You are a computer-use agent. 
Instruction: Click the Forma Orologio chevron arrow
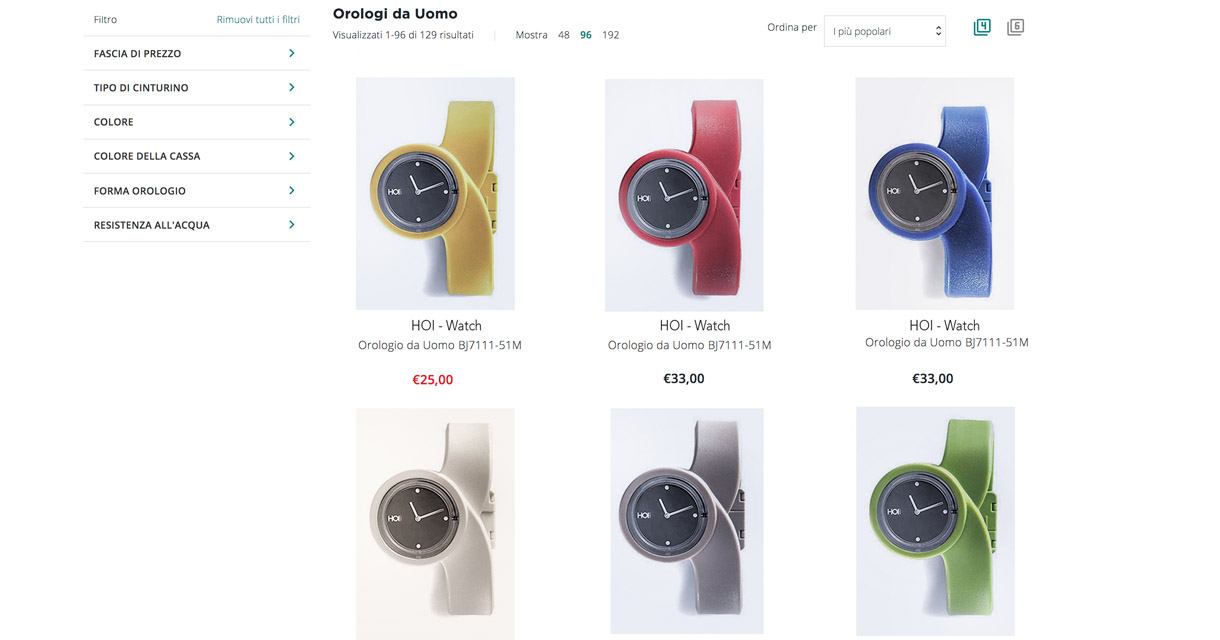(291, 190)
